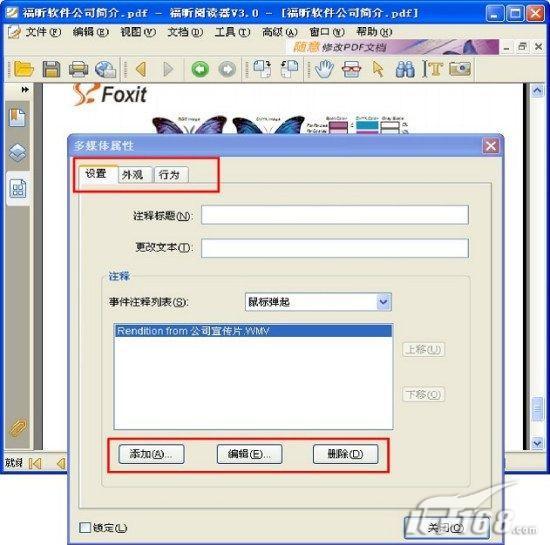Click the 删除(D) button
Viewport: 550px width, 545px height.
coord(346,454)
